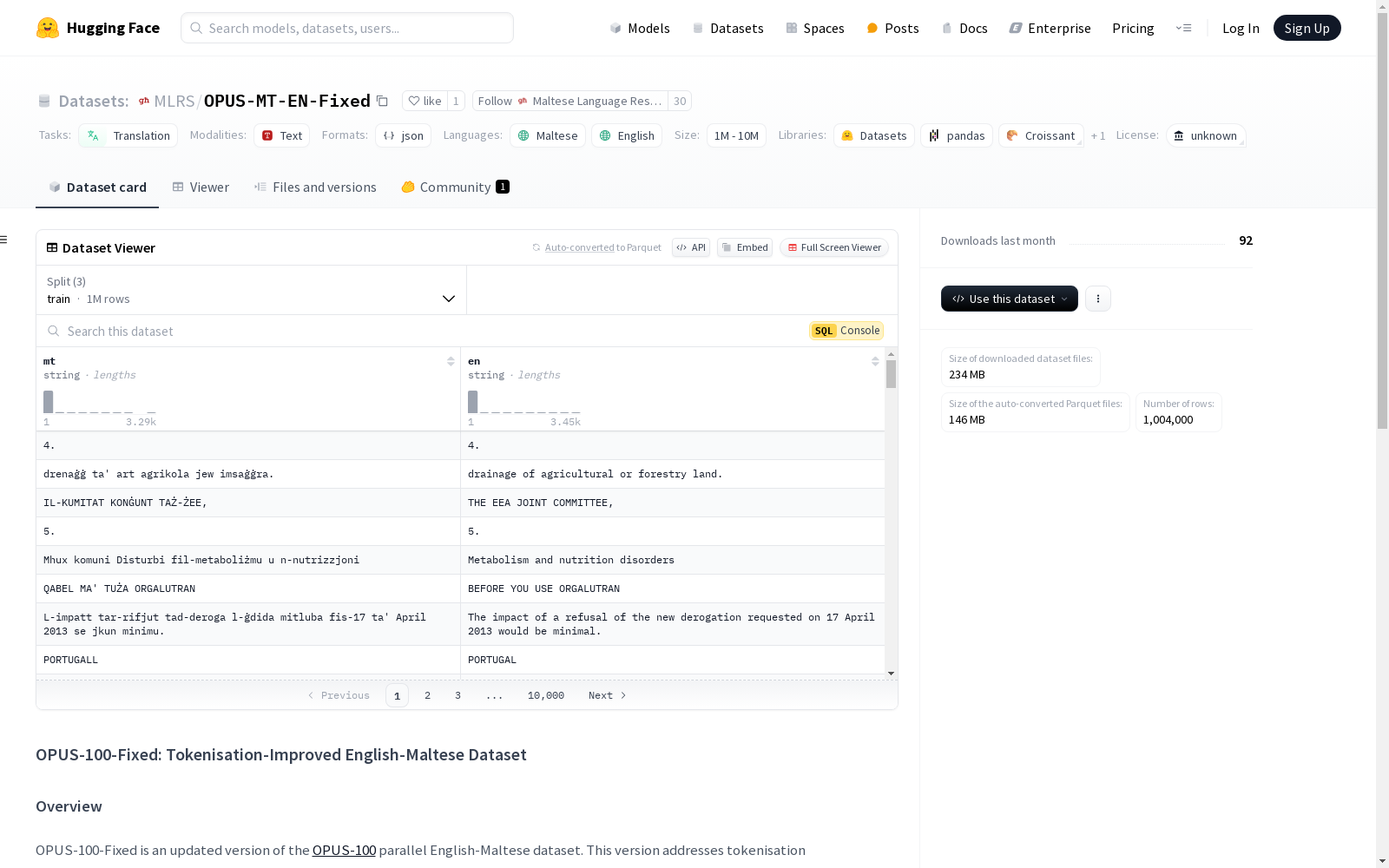Open the Files and versions tab
This screenshot has height=868, width=1389.
pos(315,187)
